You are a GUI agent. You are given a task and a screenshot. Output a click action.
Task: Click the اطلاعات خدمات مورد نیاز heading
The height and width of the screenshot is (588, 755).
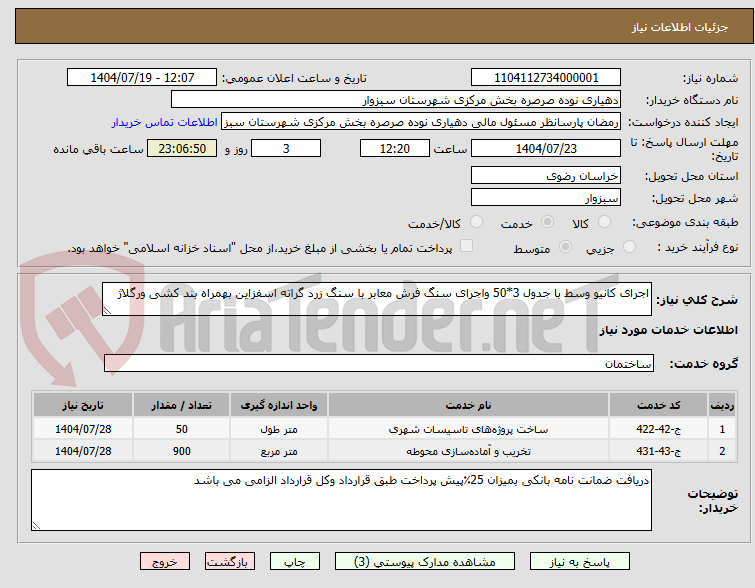668,330
